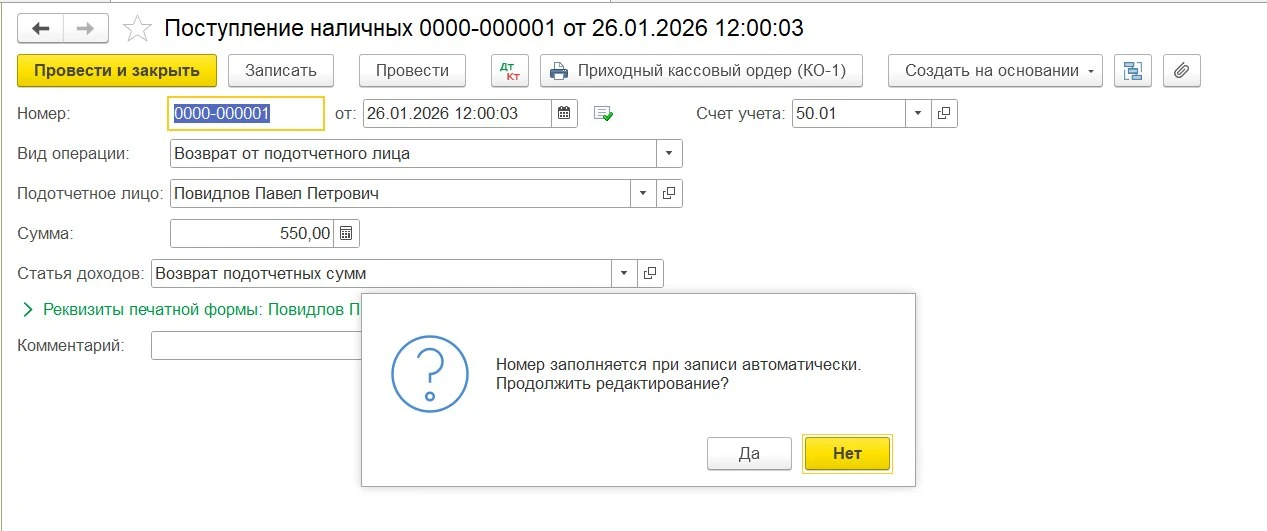Viewport: 1267px width, 531px height.
Task: Click Счет учета field with 50.01
Action: 849,113
